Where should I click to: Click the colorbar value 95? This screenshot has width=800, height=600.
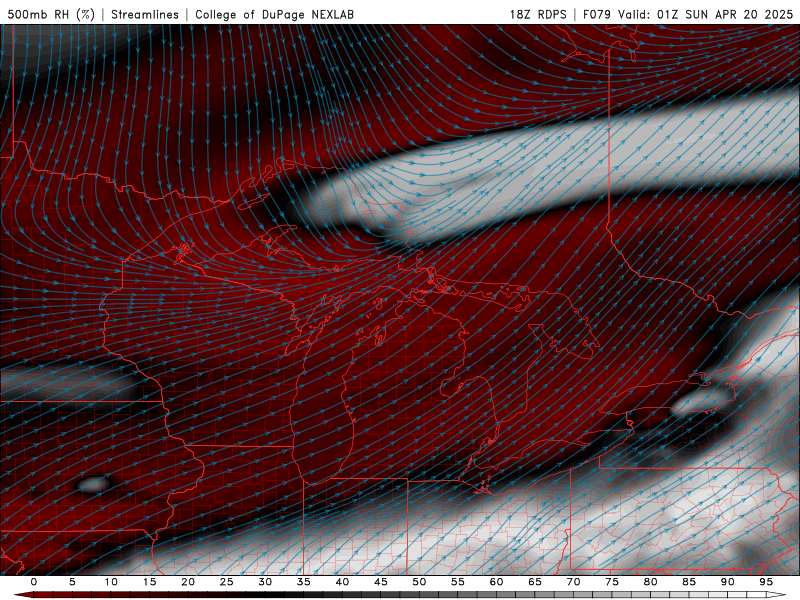point(766,582)
